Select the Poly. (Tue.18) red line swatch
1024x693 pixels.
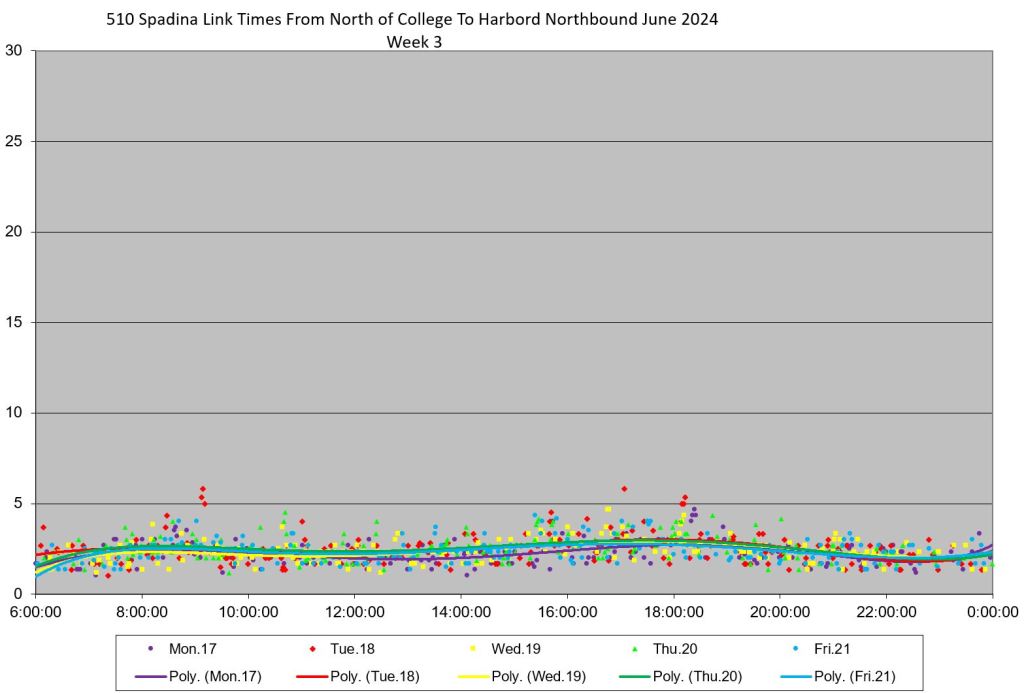[x=311, y=677]
